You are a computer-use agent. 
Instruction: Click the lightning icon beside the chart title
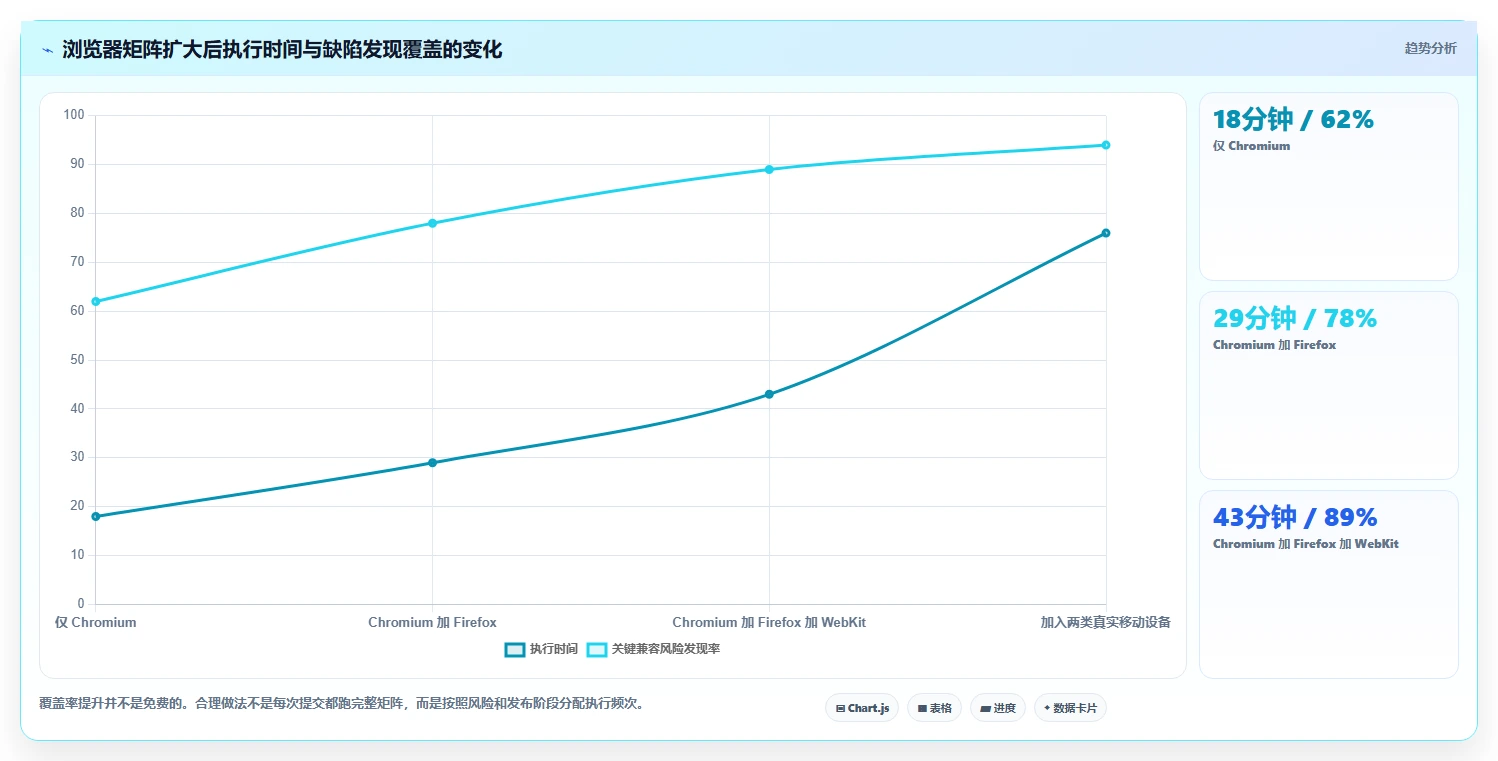coord(47,50)
